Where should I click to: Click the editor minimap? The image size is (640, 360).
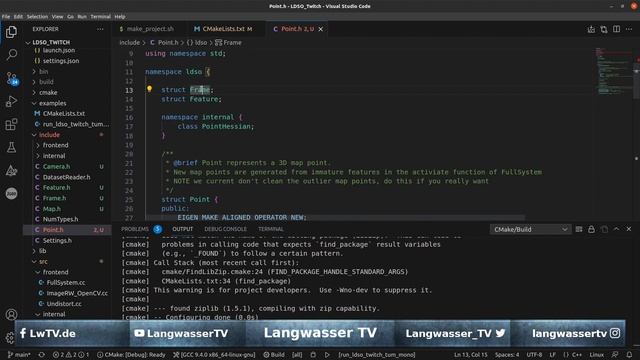point(613,72)
